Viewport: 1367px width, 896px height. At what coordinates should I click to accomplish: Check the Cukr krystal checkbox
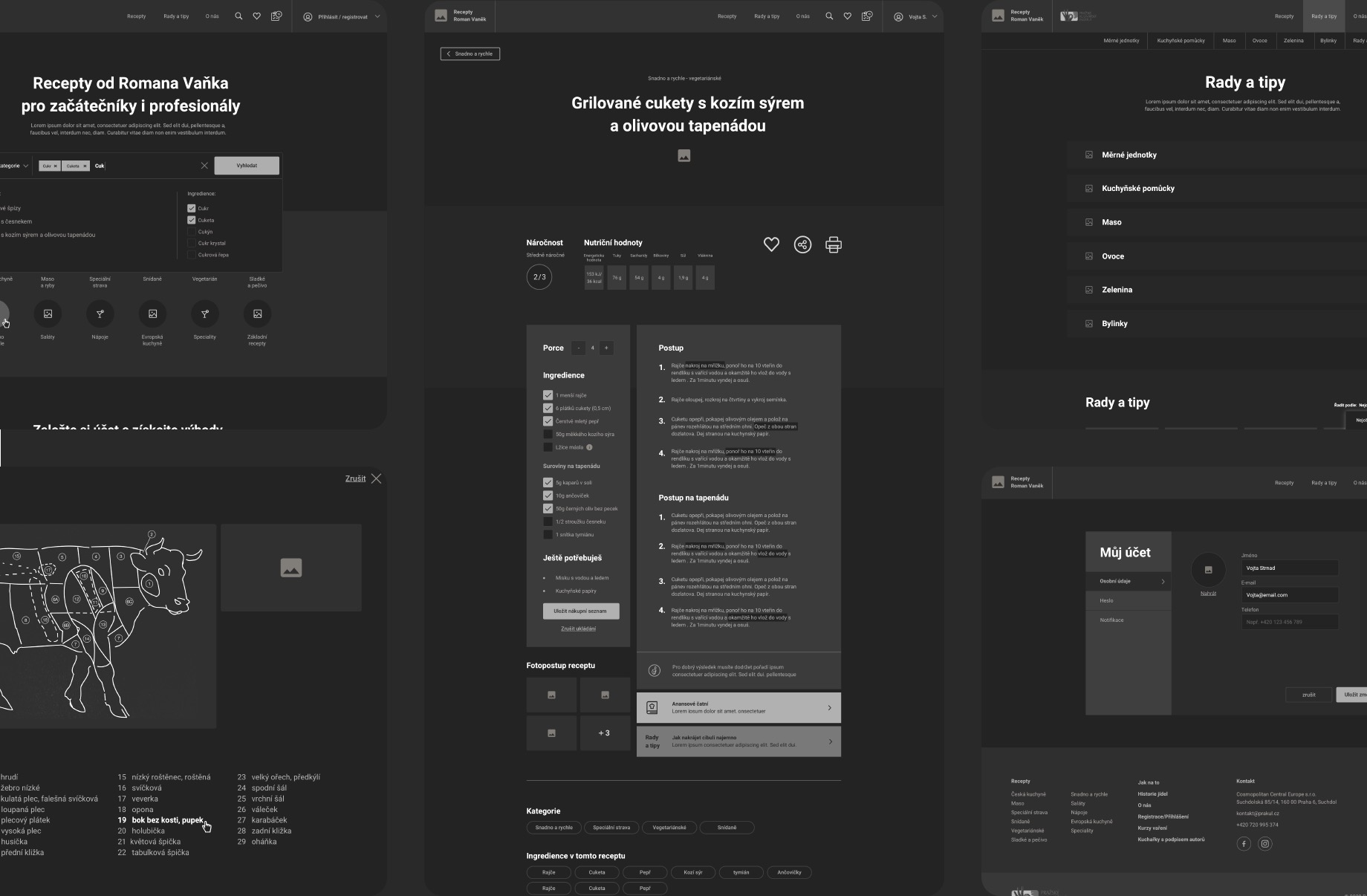pyautogui.click(x=191, y=243)
